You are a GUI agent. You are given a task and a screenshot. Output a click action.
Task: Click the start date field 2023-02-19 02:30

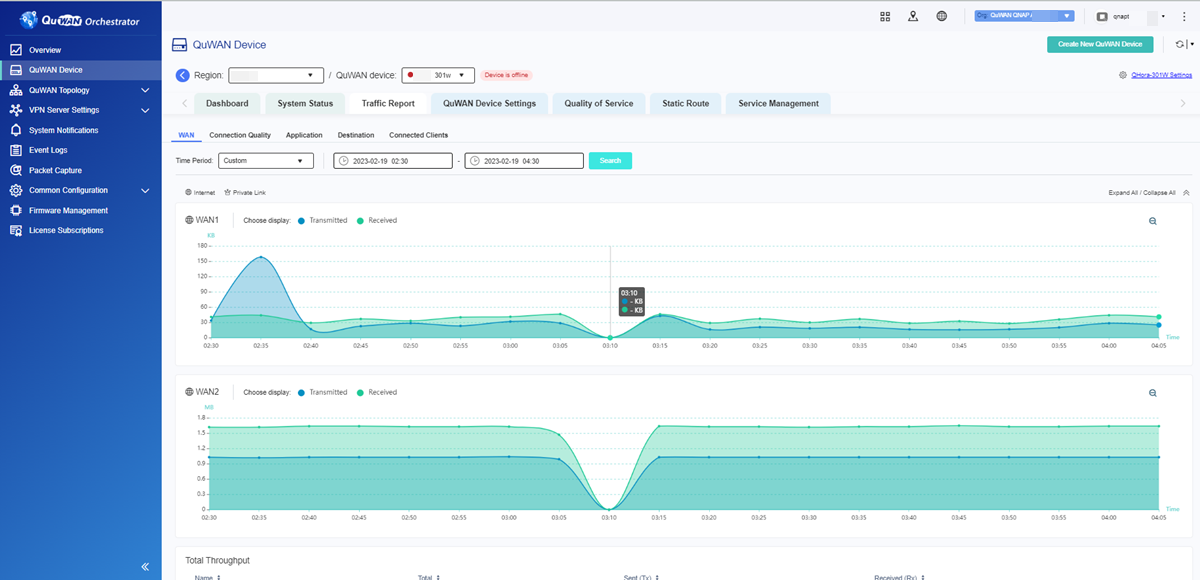coord(392,160)
